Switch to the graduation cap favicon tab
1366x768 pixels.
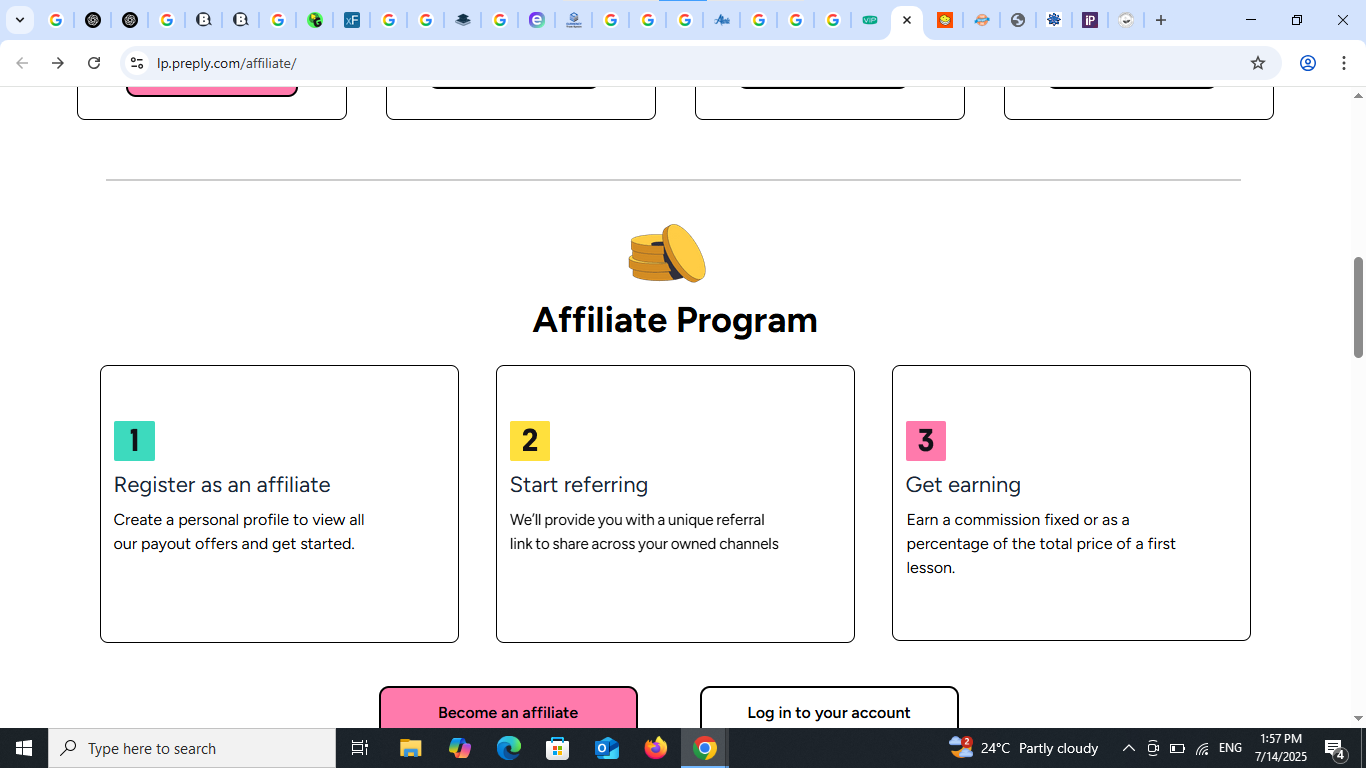coord(463,20)
